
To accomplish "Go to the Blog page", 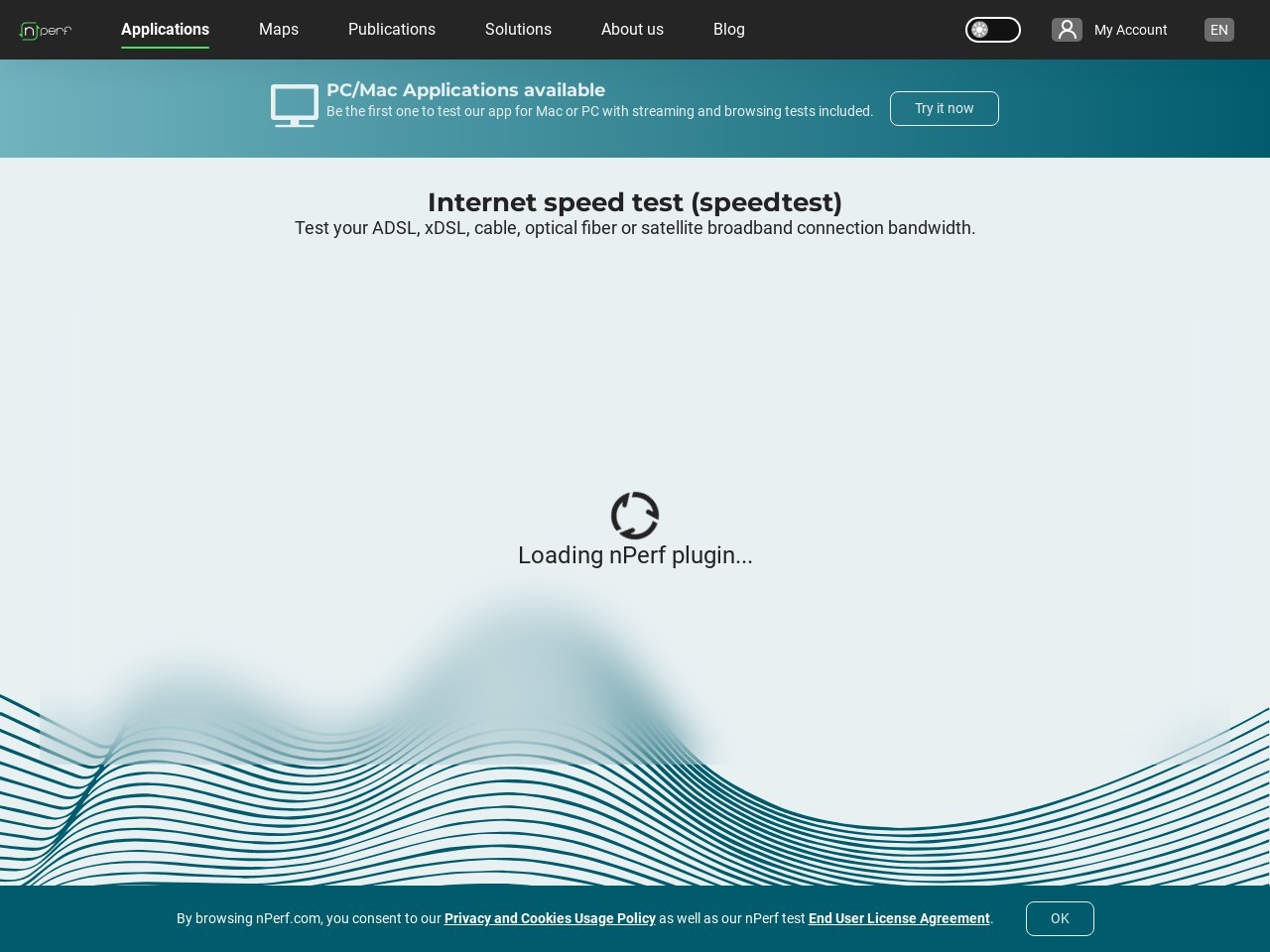I will point(729,30).
